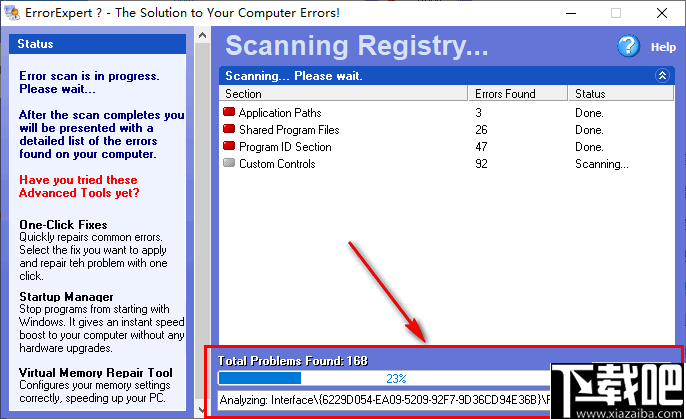Open the One-Click Fixes tool
686x419 pixels.
(63, 225)
